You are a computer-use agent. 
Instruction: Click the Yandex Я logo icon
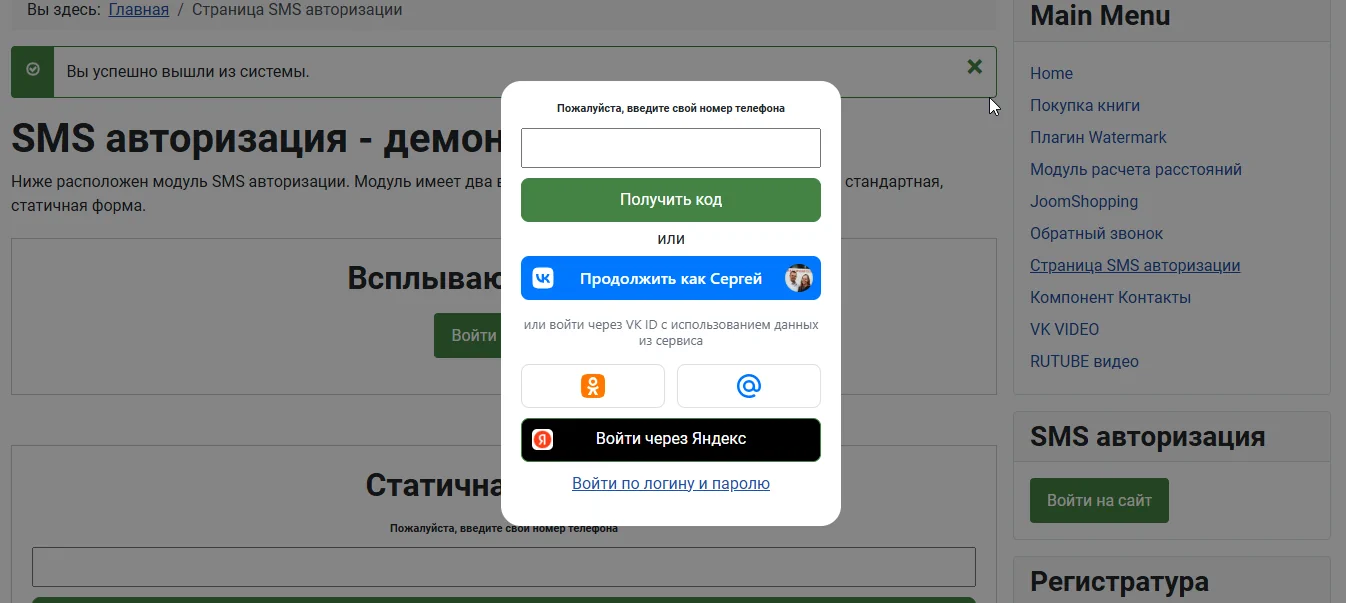click(543, 439)
